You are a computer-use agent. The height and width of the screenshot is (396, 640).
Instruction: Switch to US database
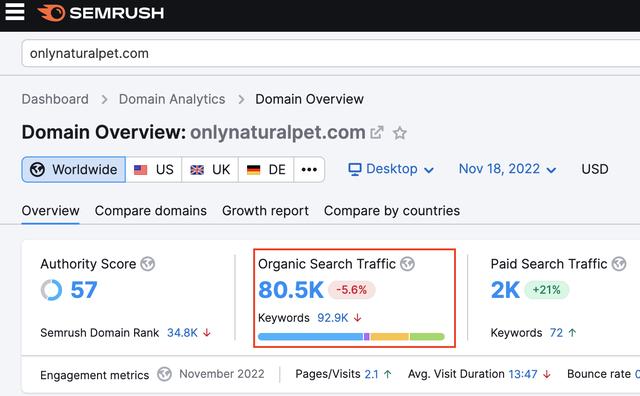click(x=153, y=169)
